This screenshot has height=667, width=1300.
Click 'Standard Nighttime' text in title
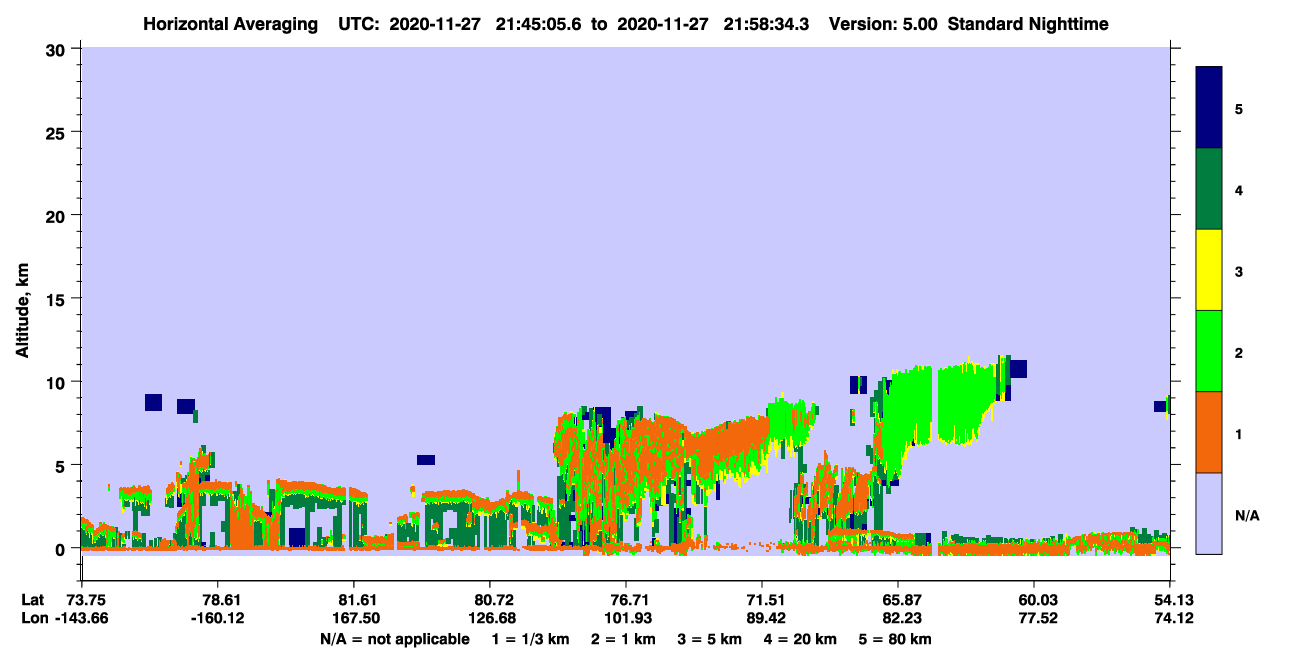[x=1028, y=24]
